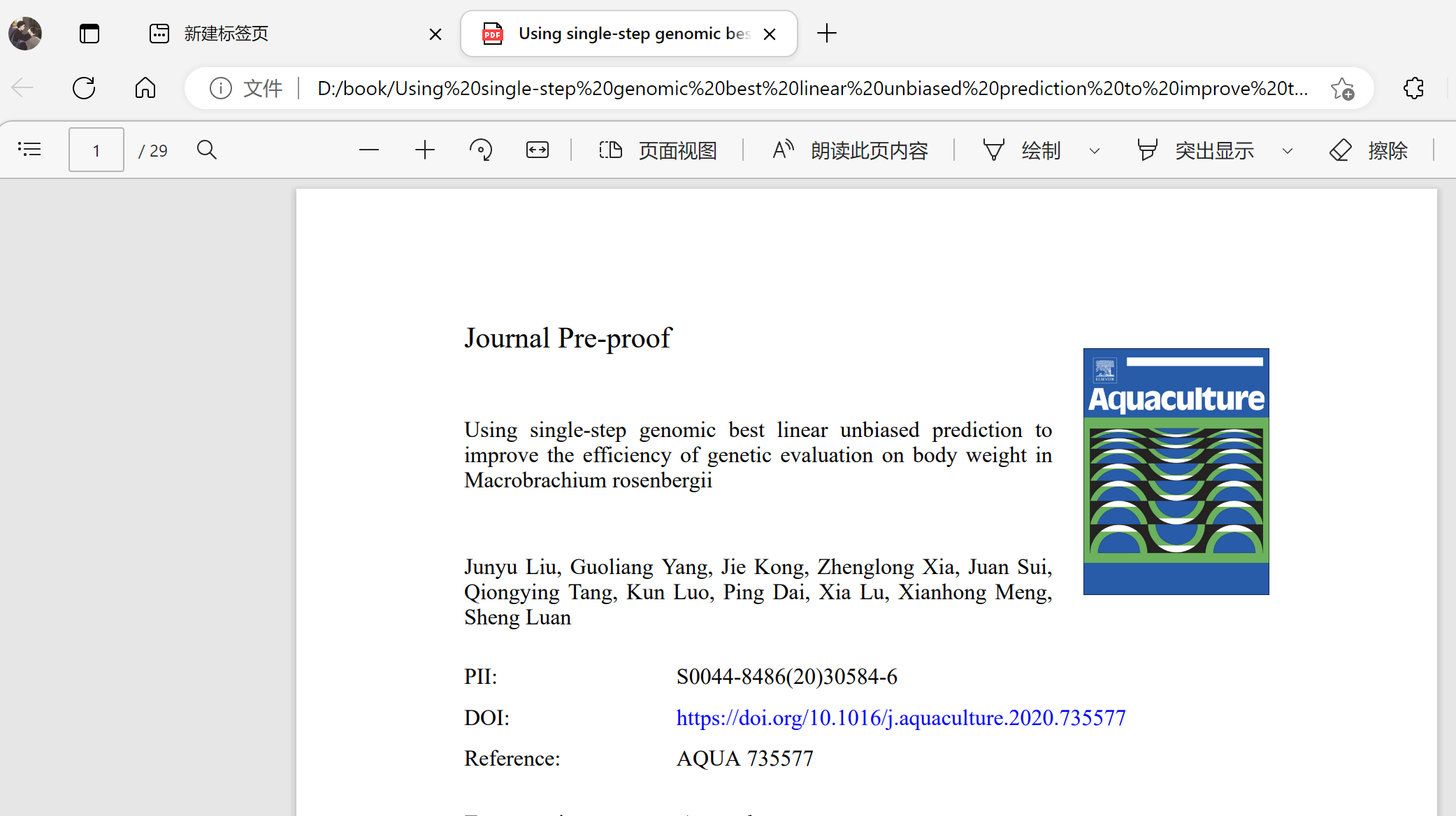Open the DOI link to aquaculture article

(901, 718)
